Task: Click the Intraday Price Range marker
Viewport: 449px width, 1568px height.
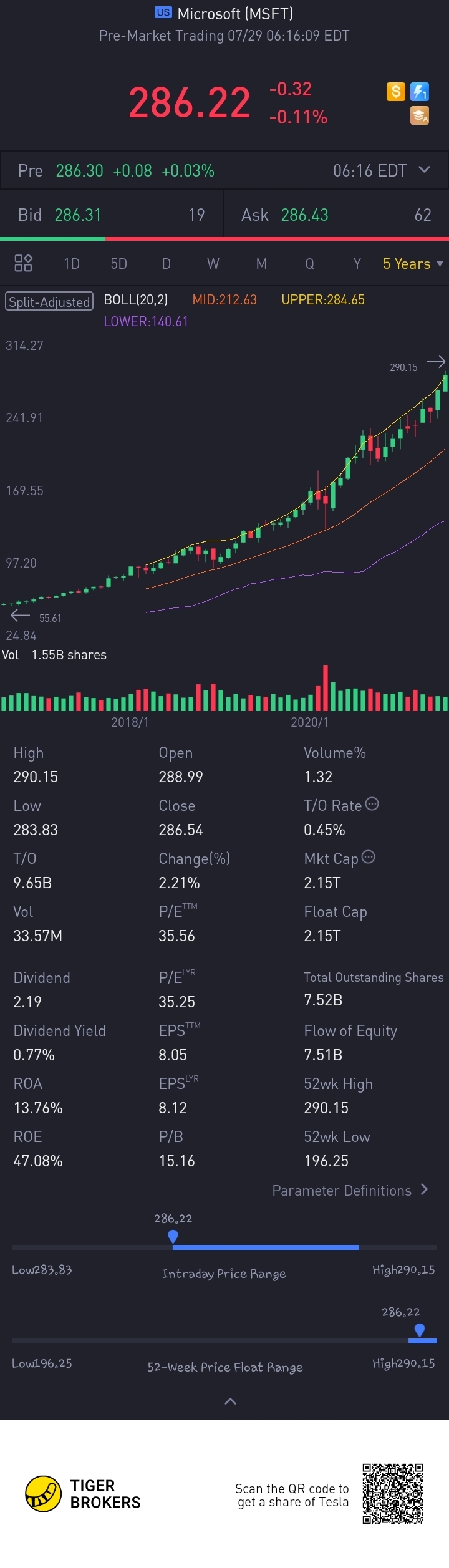Action: [173, 1236]
